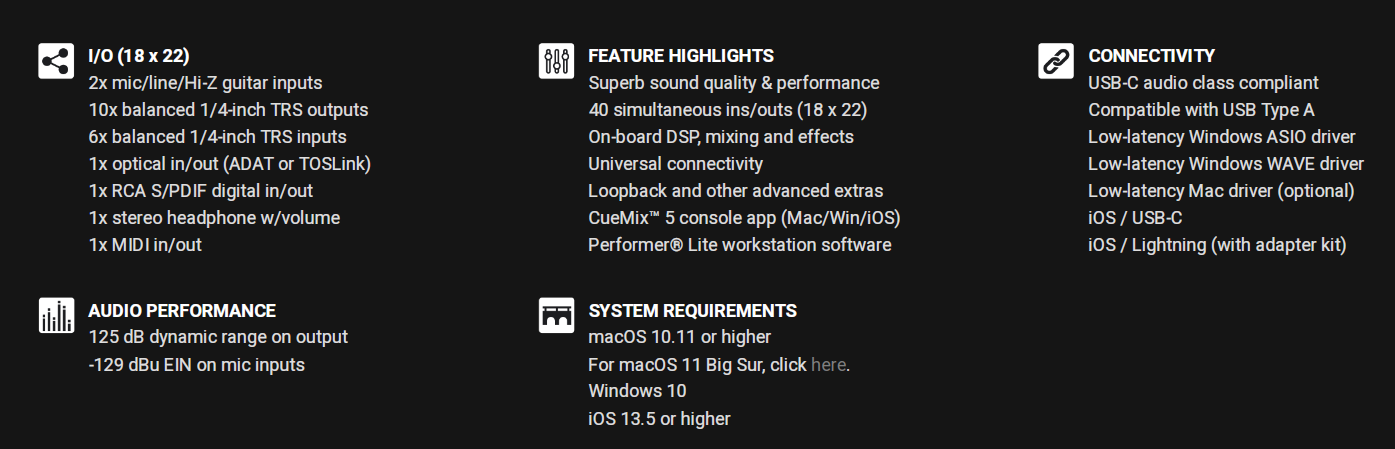Click the I/O share-nodes icon
Screen dimensions: 1395x449
pos(55,61)
